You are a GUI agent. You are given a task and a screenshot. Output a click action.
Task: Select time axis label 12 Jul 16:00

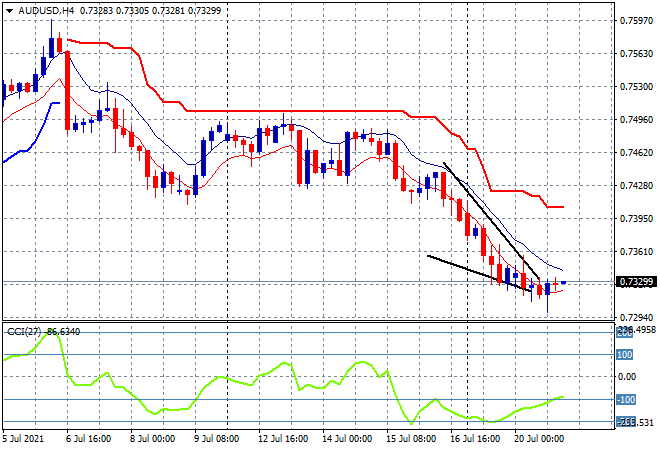(x=283, y=439)
